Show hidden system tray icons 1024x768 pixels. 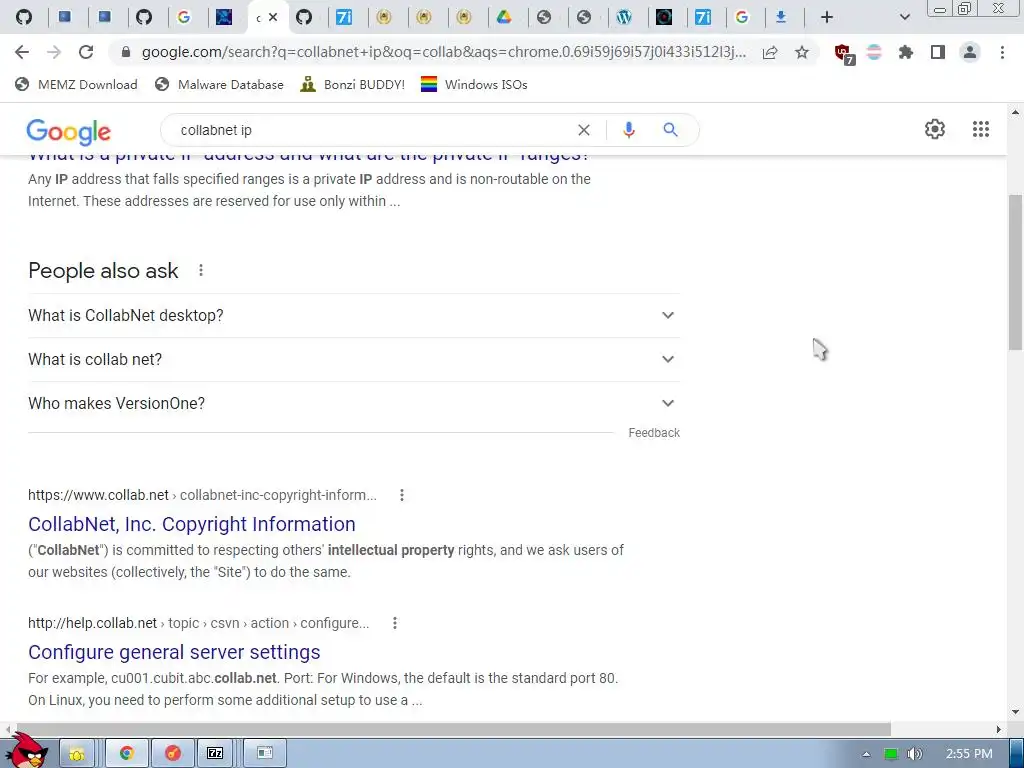(866, 754)
